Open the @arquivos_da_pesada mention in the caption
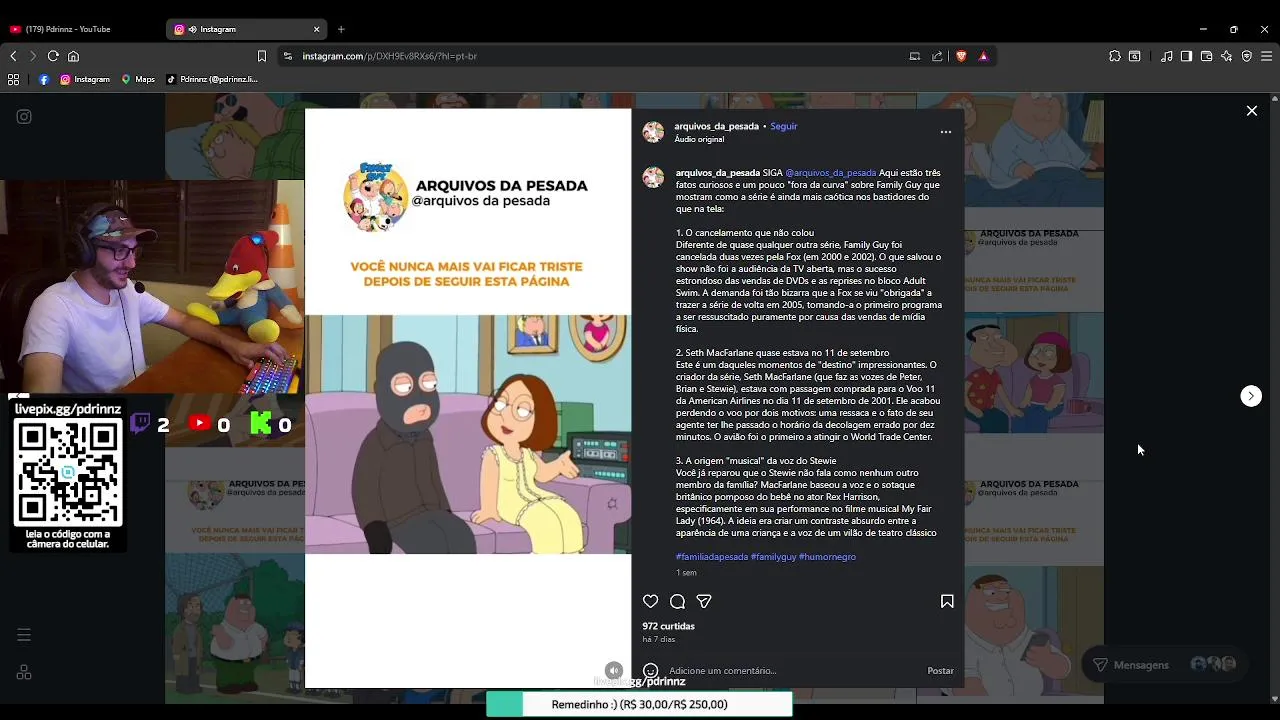 pos(830,173)
